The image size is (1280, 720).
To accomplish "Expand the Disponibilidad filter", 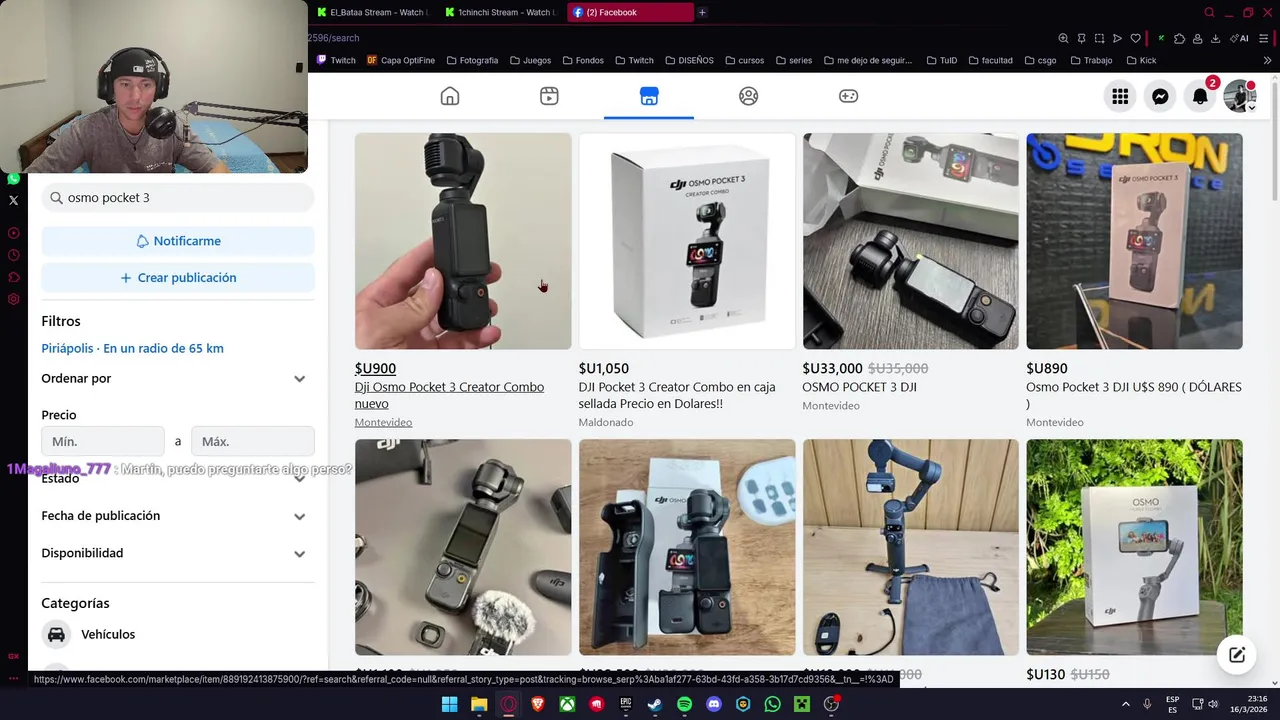I will [x=178, y=553].
